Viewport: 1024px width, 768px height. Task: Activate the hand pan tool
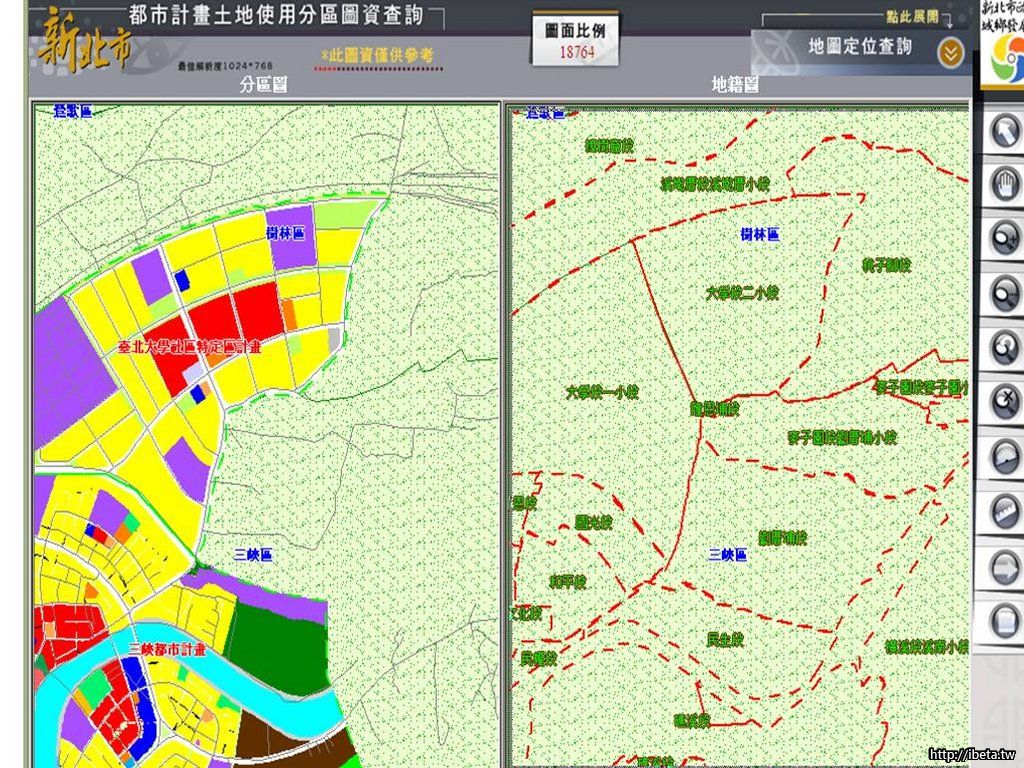(x=1003, y=184)
